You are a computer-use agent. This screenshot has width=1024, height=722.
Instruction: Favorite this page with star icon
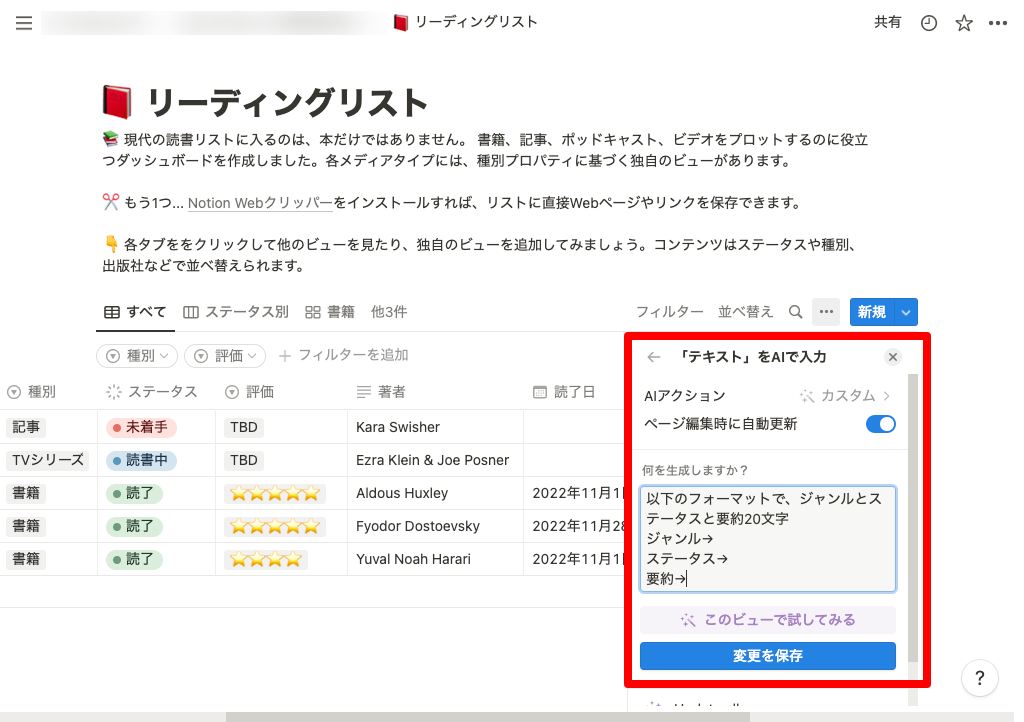click(x=963, y=23)
